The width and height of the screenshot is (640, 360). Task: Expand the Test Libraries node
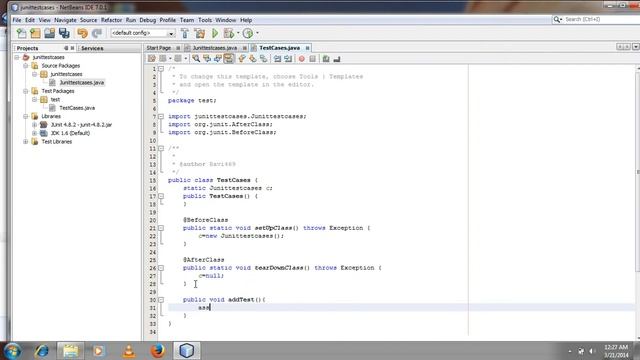(26, 142)
